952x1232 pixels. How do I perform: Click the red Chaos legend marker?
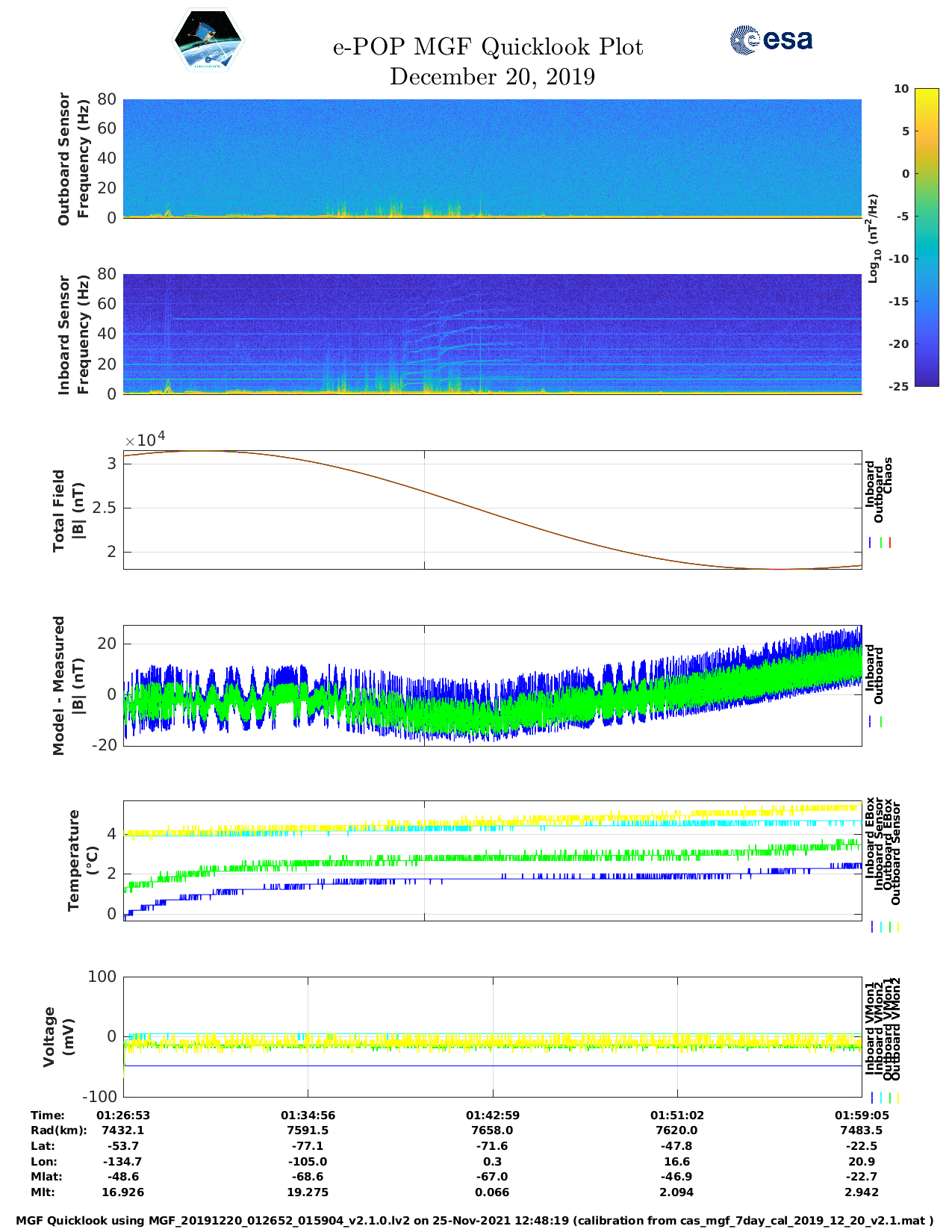pyautogui.click(x=890, y=543)
